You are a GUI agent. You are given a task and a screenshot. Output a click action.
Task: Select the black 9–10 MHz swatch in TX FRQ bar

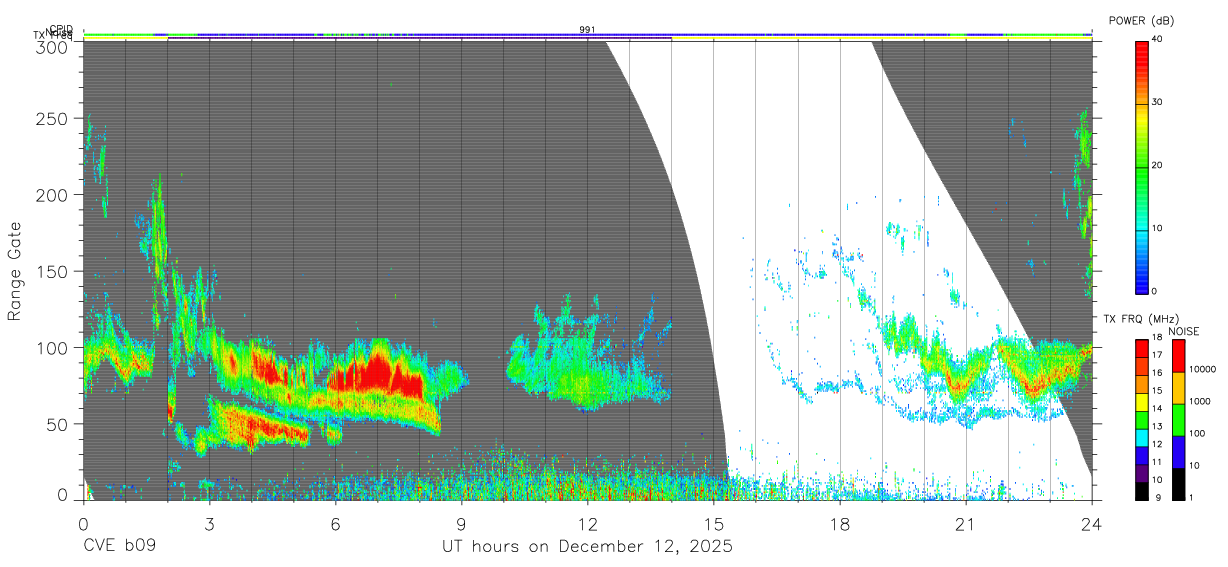click(x=1142, y=489)
